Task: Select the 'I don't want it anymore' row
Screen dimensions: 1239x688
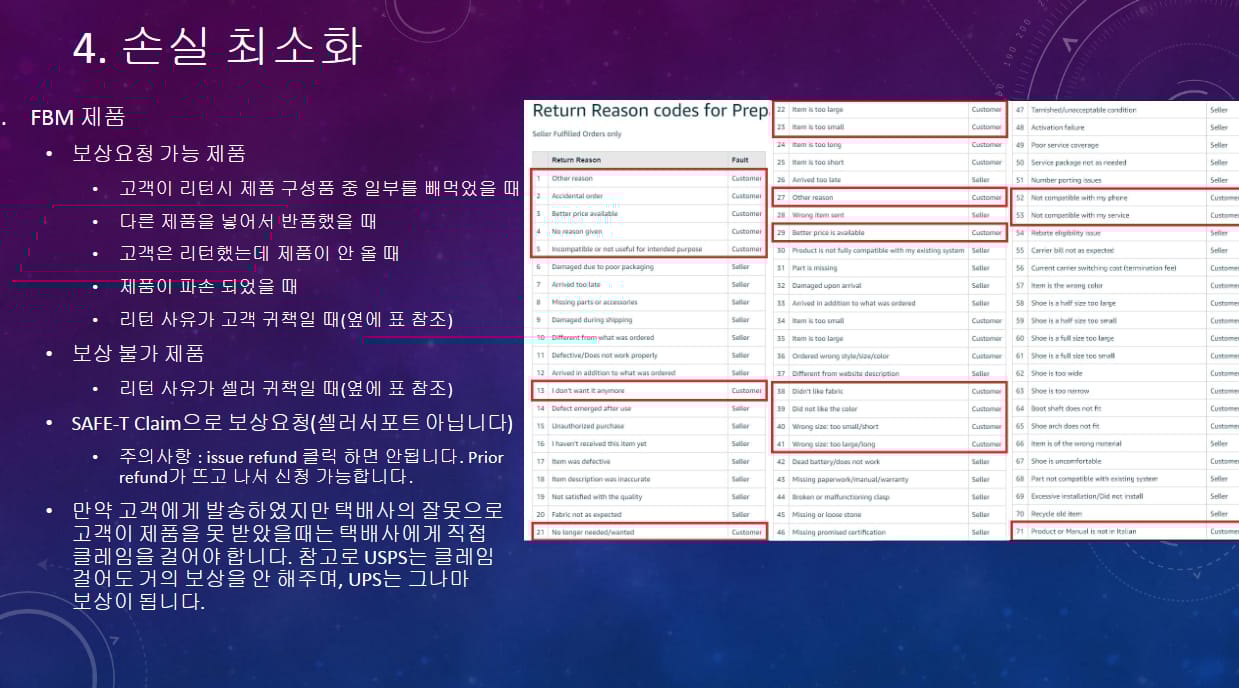Action: (648, 390)
